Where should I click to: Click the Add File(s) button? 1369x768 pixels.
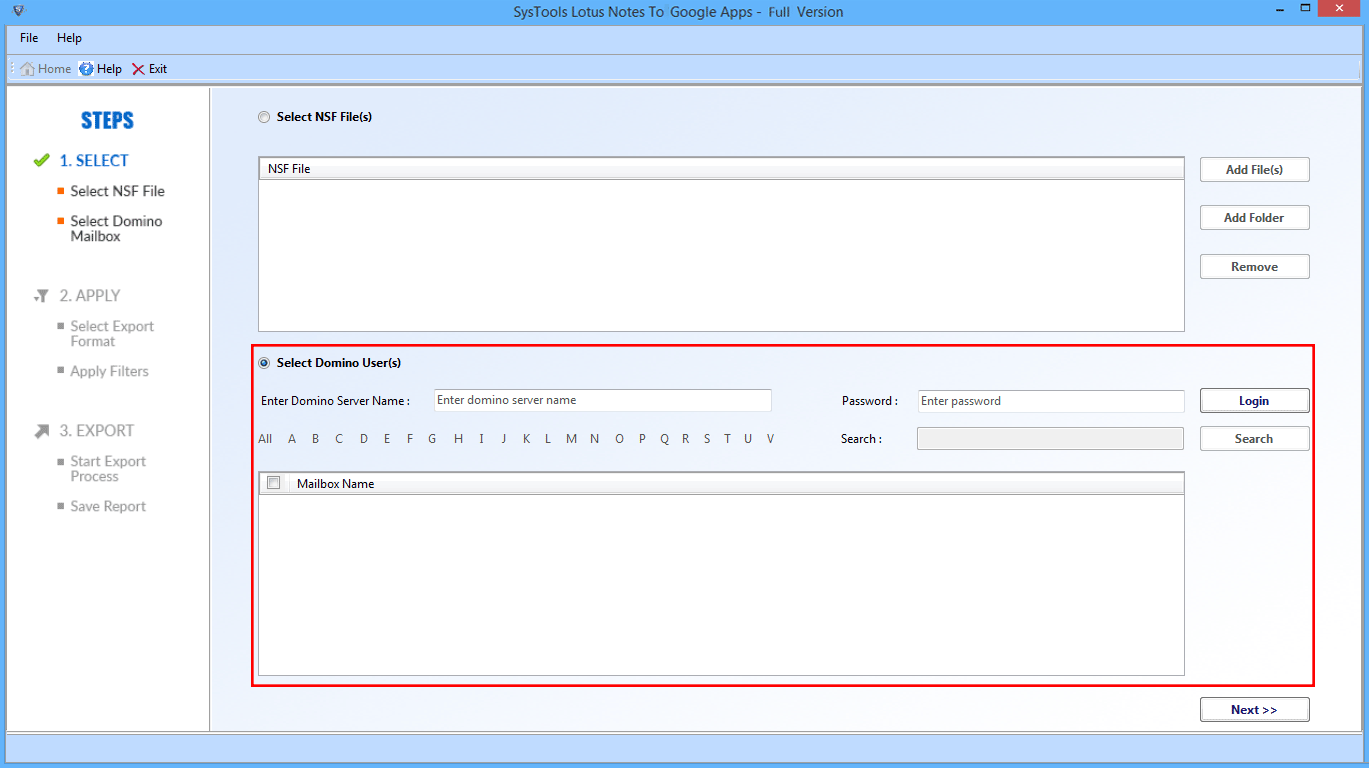pos(1254,170)
